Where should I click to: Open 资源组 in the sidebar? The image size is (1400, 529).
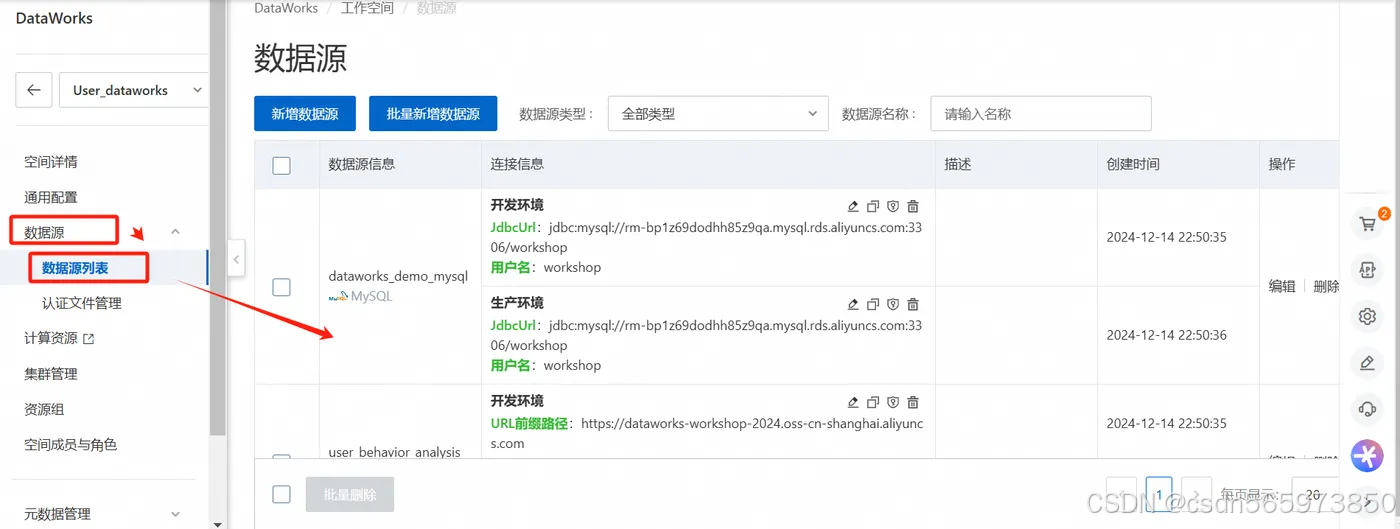pos(44,409)
